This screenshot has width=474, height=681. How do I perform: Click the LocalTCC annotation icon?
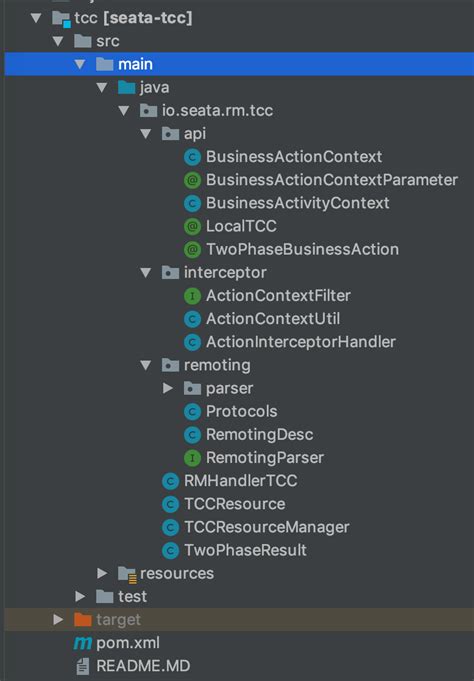pos(192,226)
